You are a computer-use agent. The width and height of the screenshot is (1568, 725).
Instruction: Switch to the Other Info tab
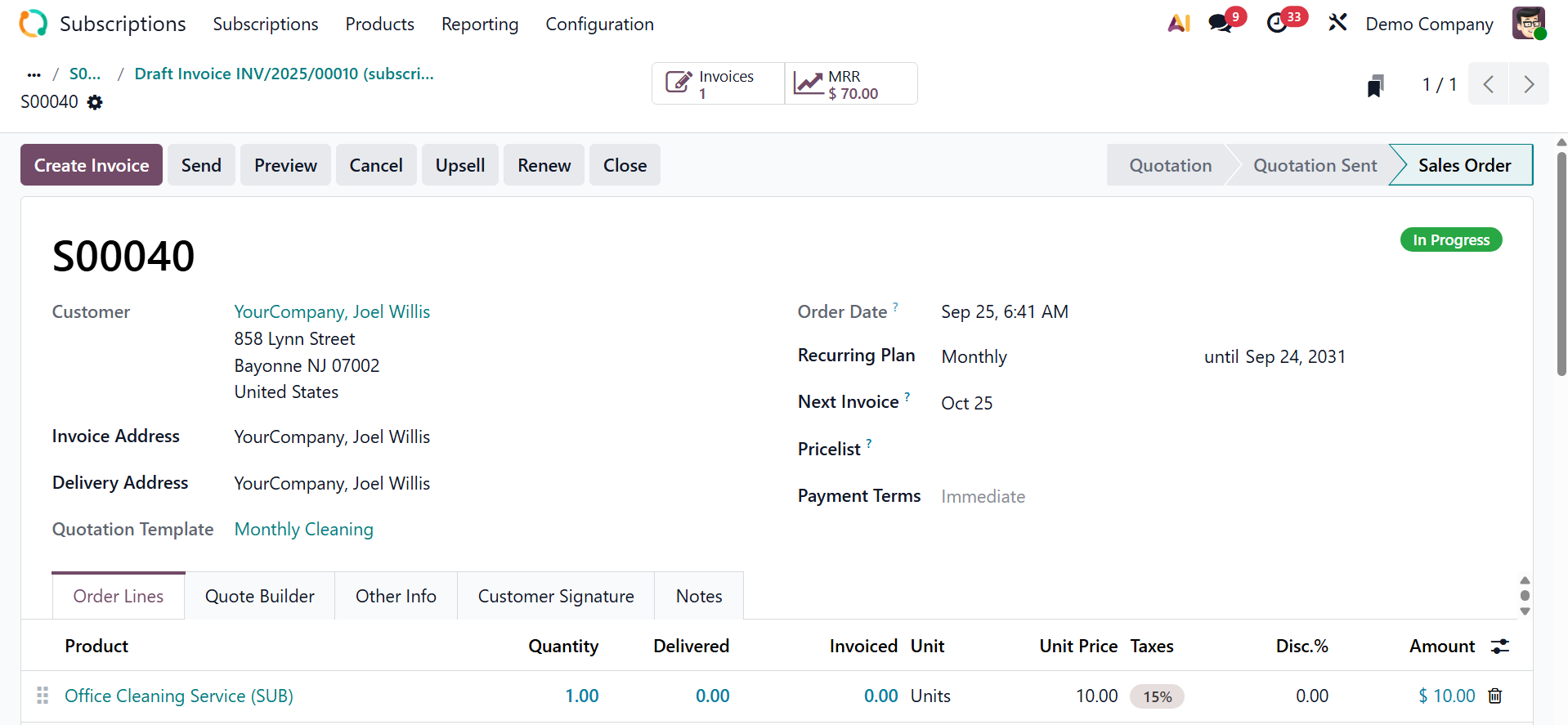[x=396, y=597]
